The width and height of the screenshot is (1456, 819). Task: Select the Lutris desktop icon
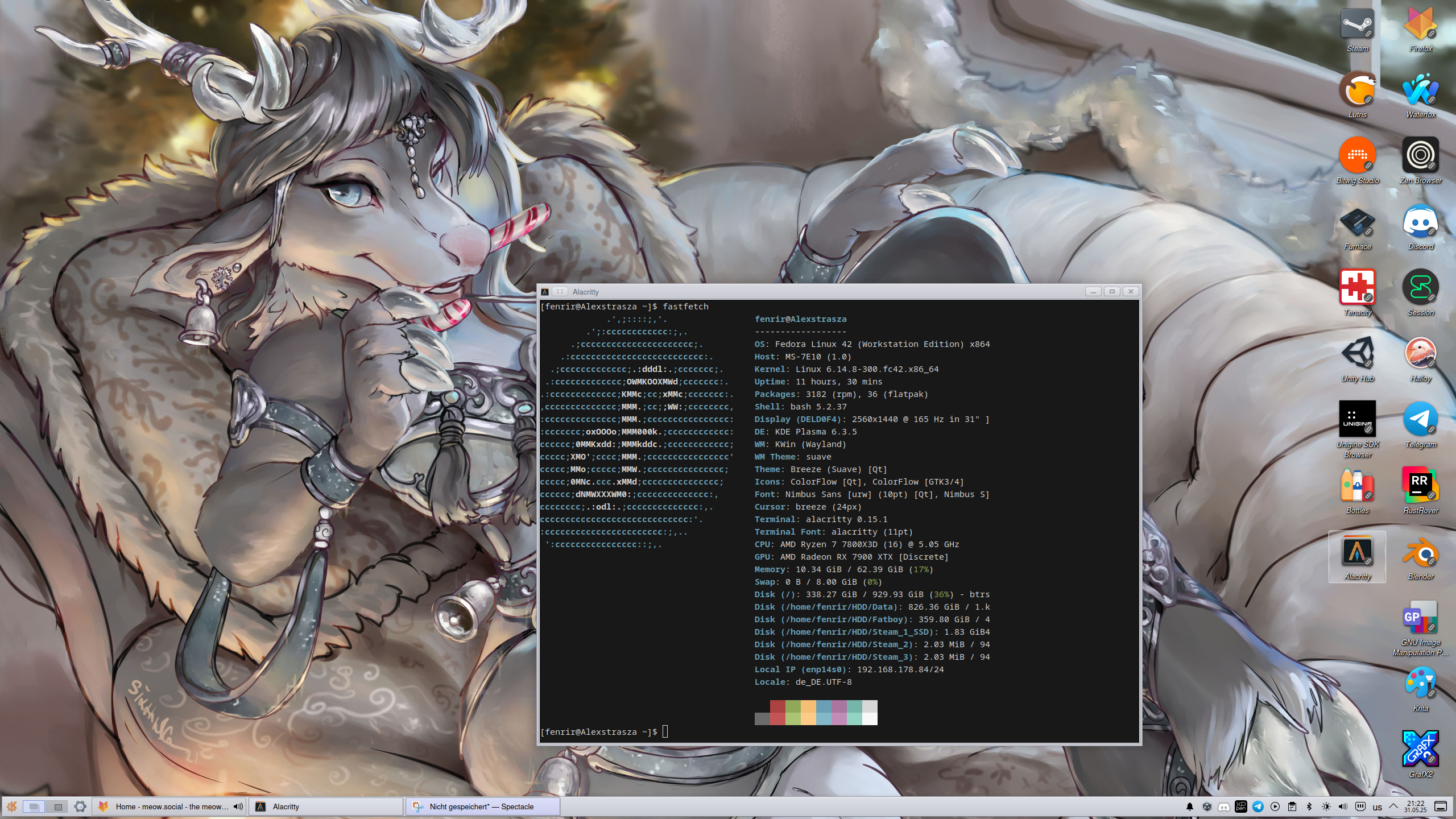click(x=1358, y=96)
